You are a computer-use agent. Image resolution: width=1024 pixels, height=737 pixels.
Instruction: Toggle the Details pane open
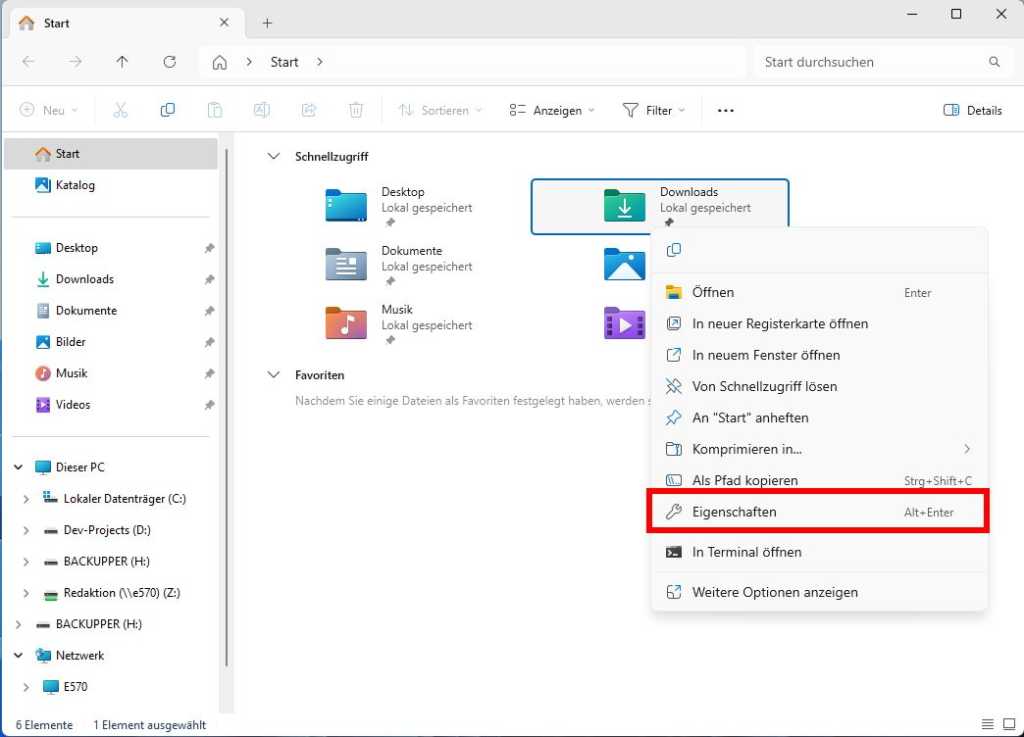(972, 110)
